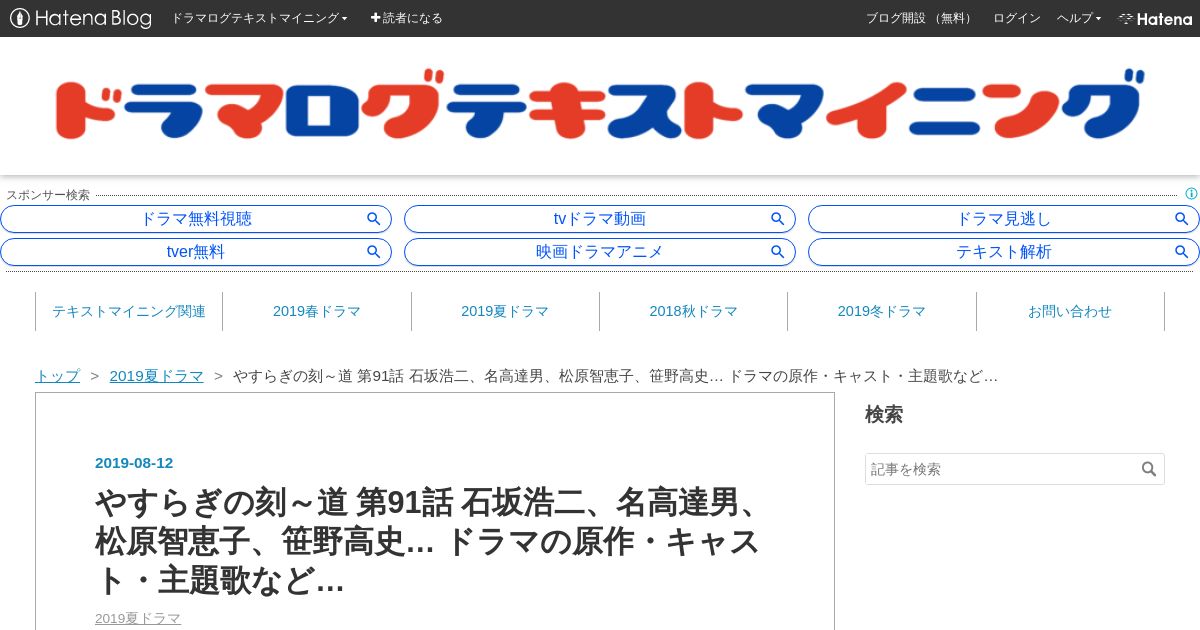Viewport: 1200px width, 630px height.
Task: Click search icon in ドラマ見逃し pill
Action: pos(1181,219)
